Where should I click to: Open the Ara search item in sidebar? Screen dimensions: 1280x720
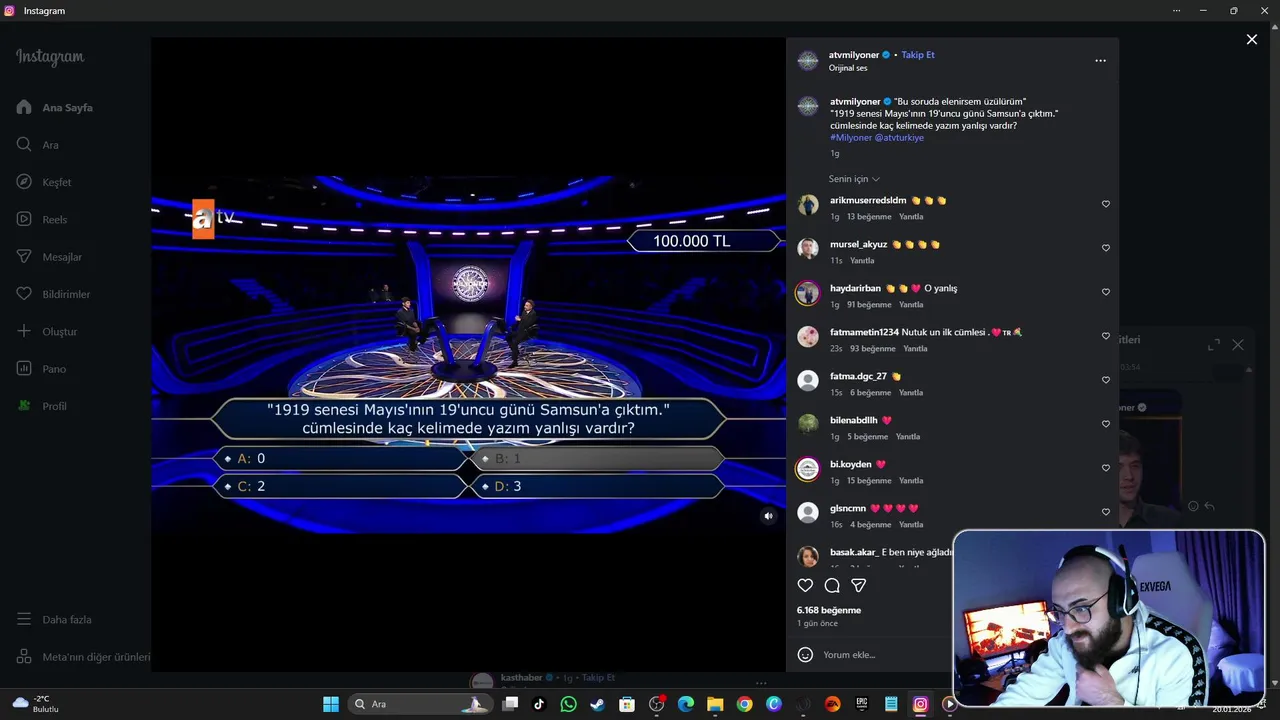[x=38, y=145]
